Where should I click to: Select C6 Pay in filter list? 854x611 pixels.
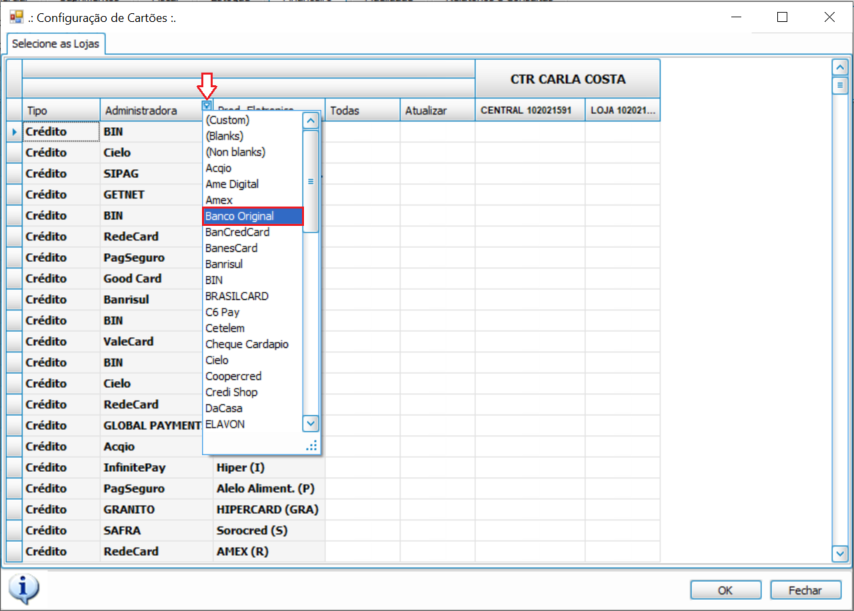coord(253,312)
